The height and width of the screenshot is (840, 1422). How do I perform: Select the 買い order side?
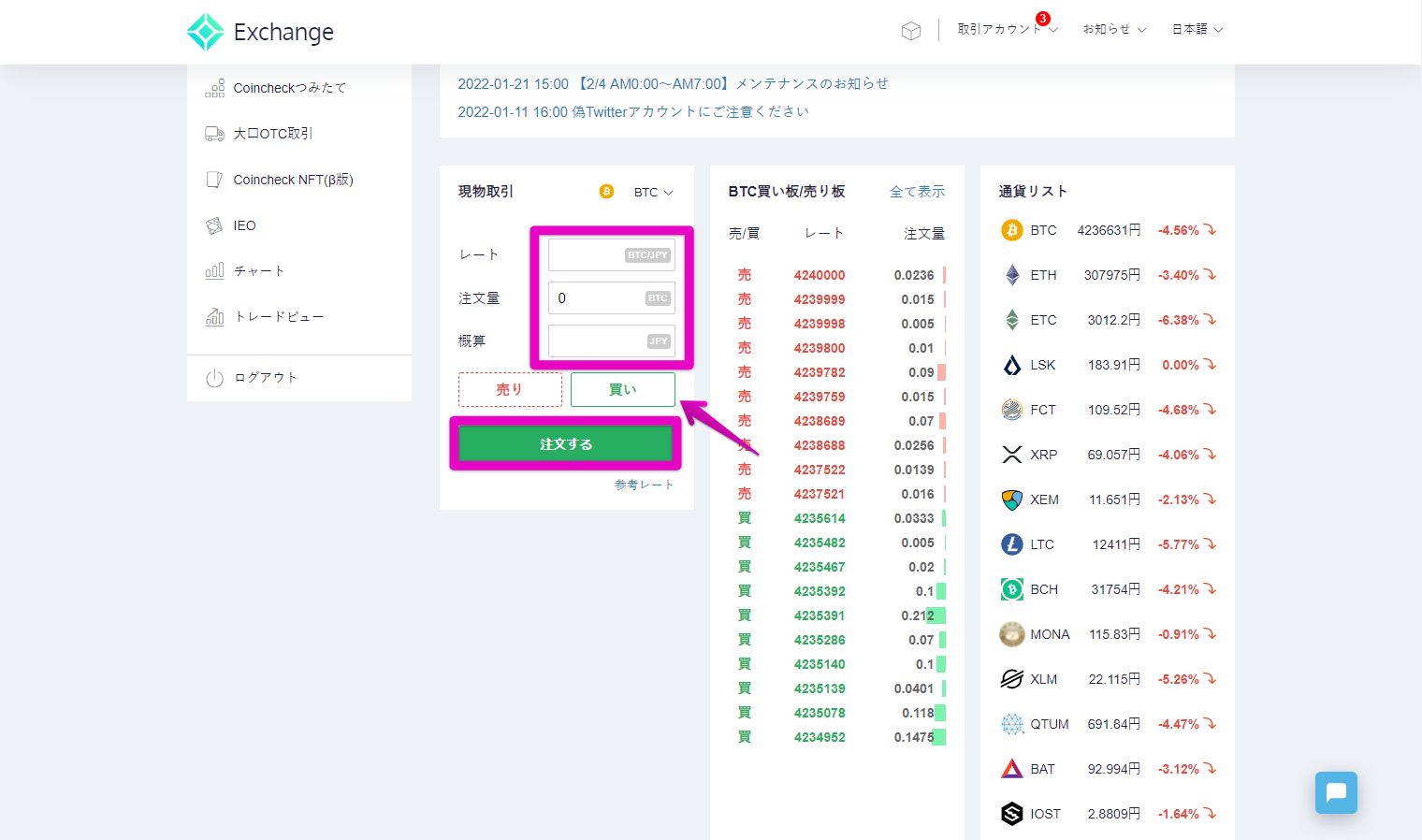coord(622,389)
